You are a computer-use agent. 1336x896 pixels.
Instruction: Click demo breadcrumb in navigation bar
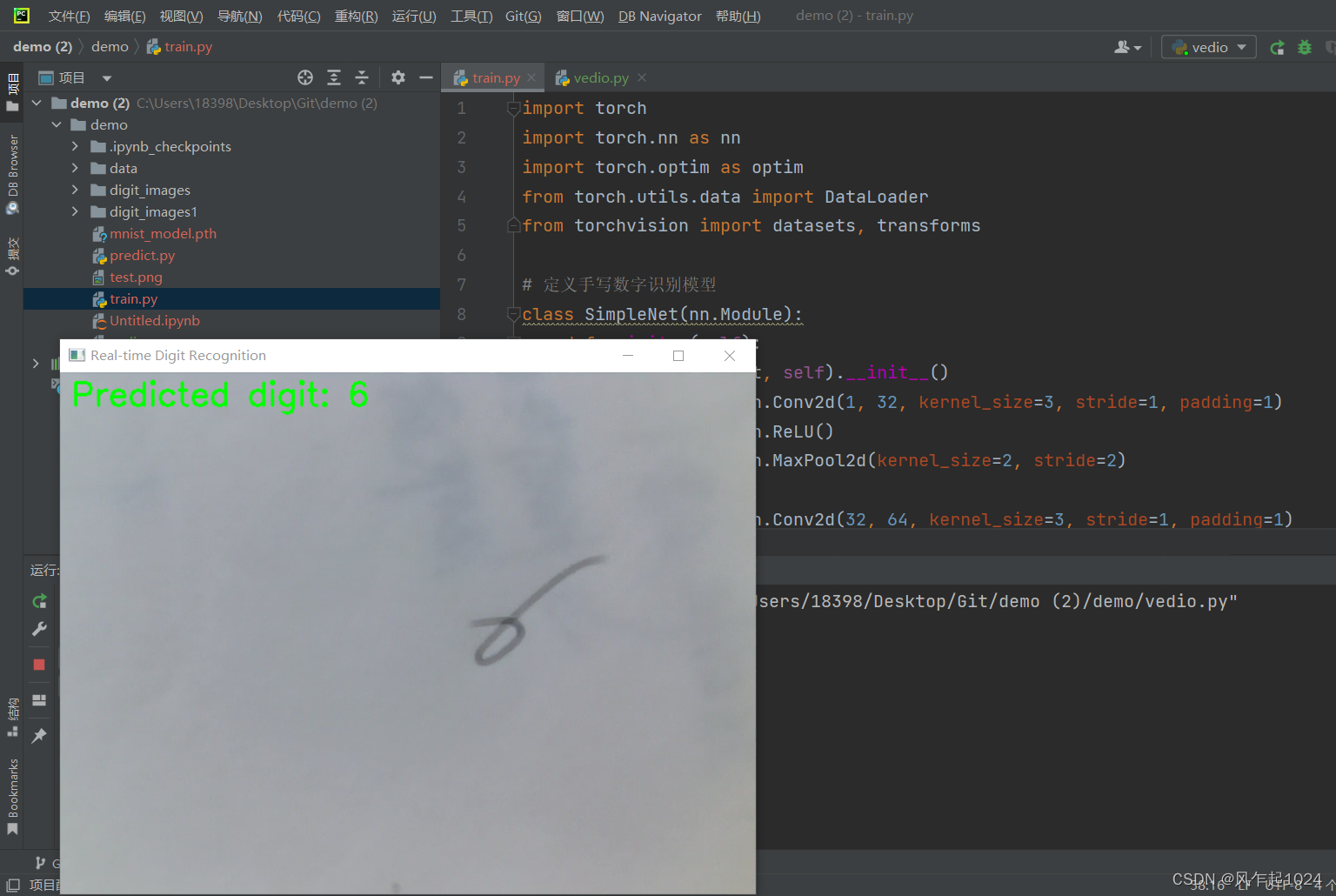110,47
